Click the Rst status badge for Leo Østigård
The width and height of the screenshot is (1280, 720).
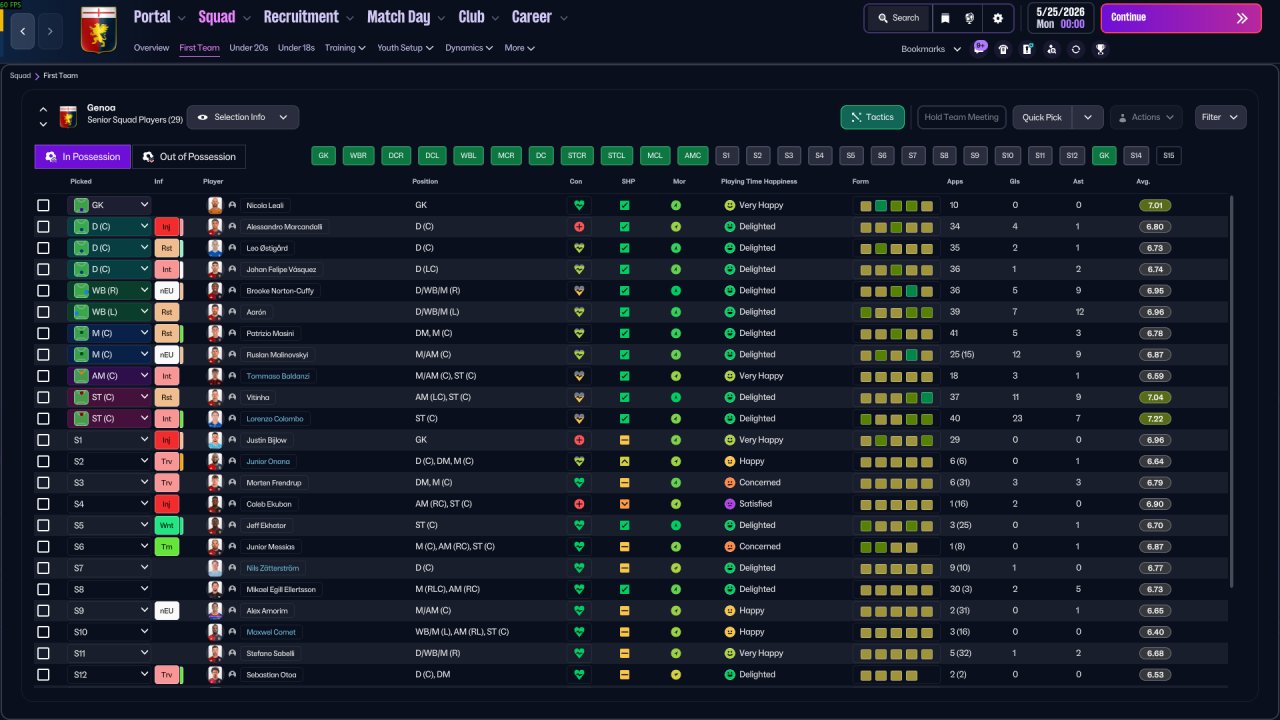167,248
